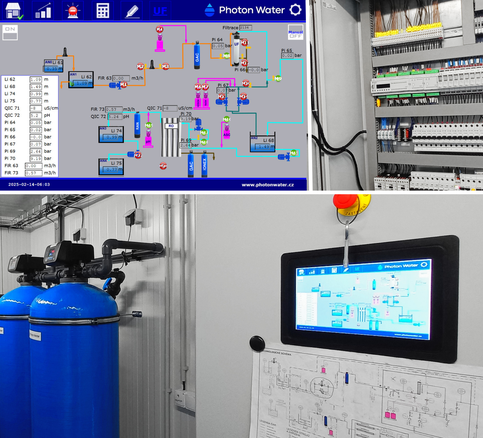Select the IONEX column symbol

205,164
